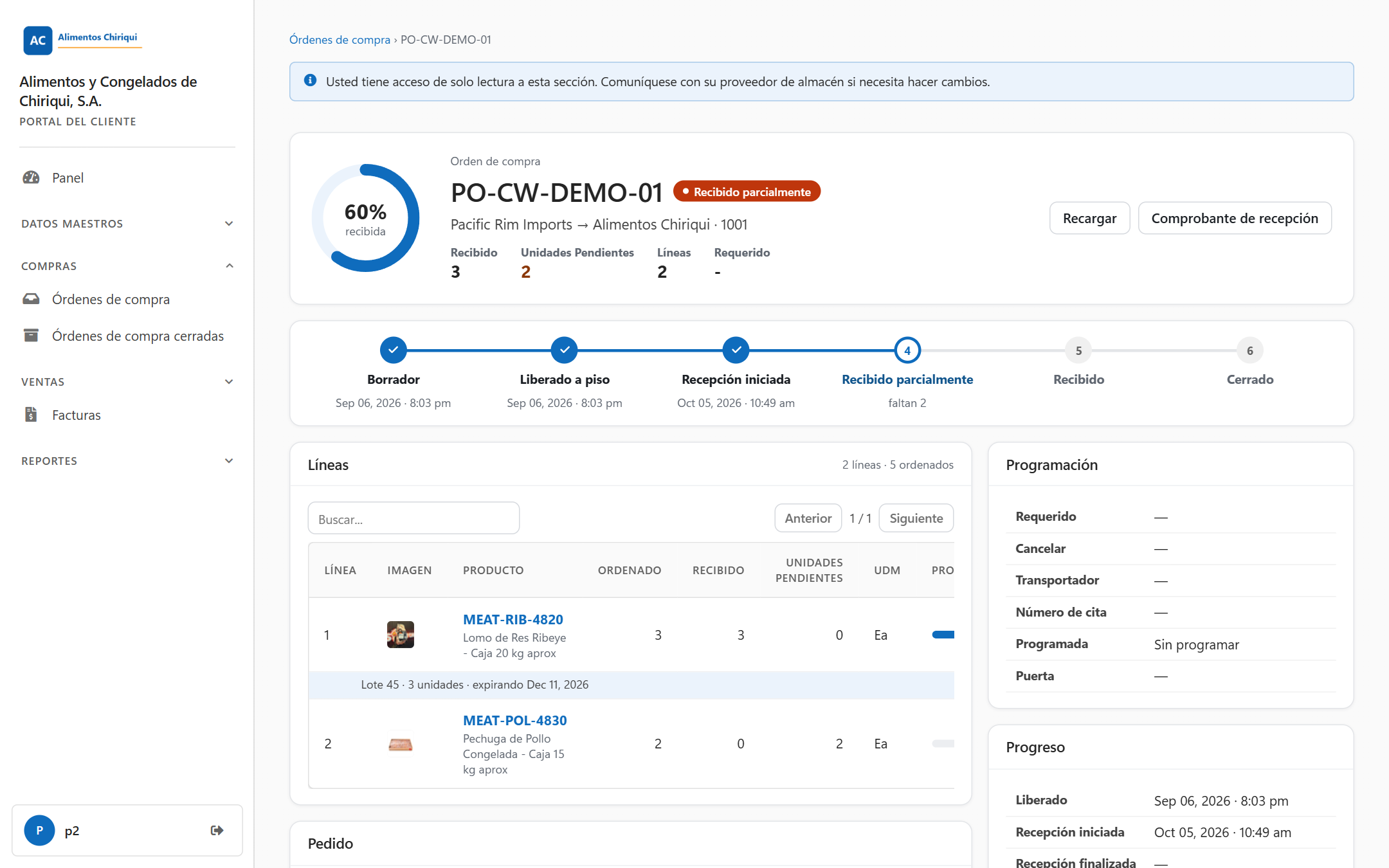Click the MEAT-RIB-4820 row progress bar
This screenshot has width=1389, height=868.
[x=943, y=635]
